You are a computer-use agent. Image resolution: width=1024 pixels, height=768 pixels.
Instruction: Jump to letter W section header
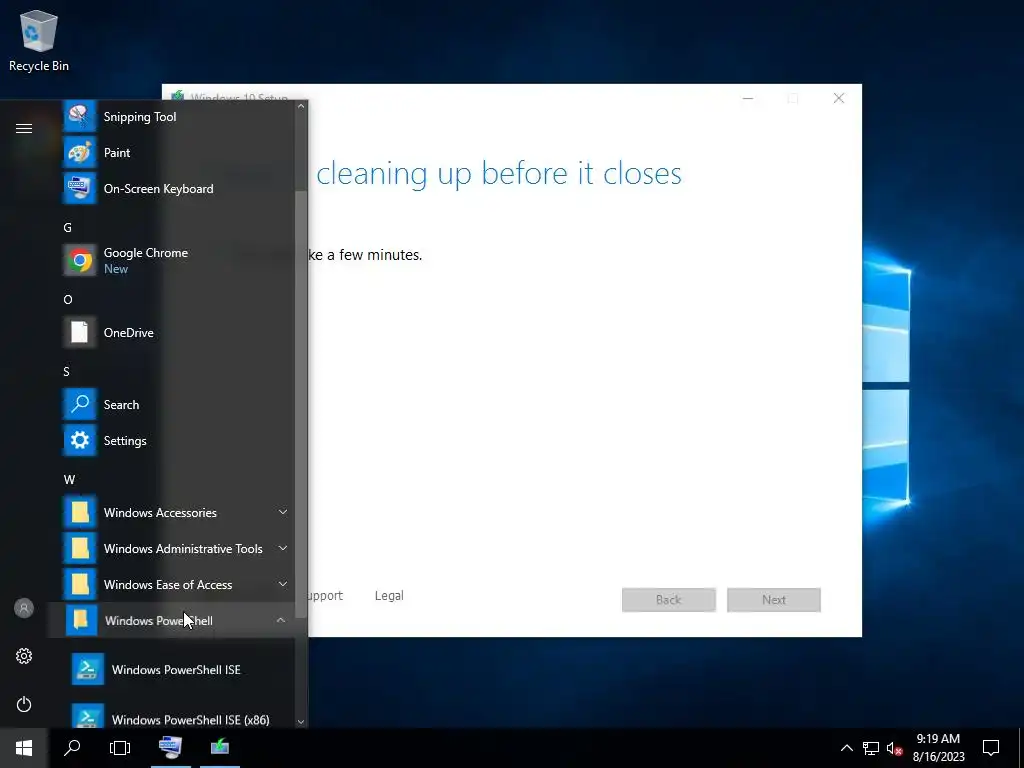(69, 480)
